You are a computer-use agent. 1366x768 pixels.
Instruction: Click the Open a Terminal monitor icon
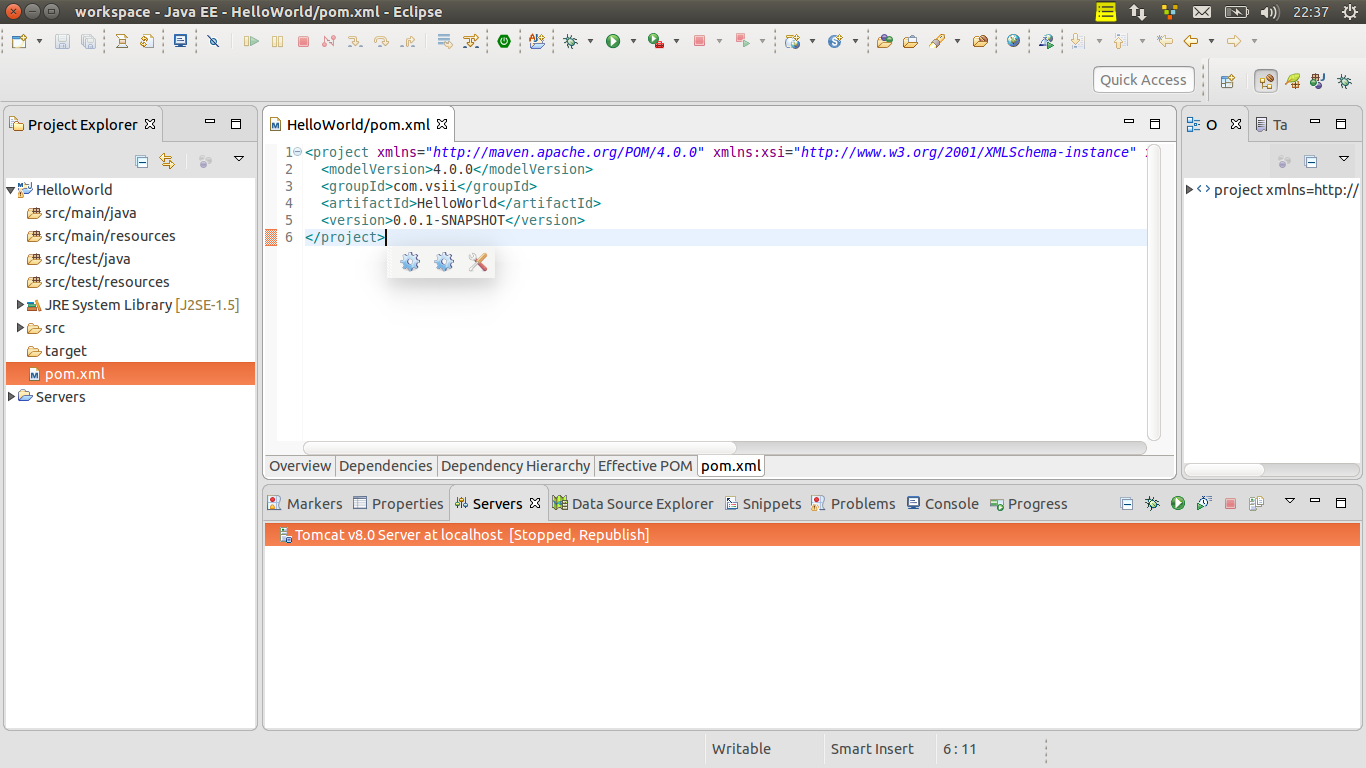[x=180, y=41]
